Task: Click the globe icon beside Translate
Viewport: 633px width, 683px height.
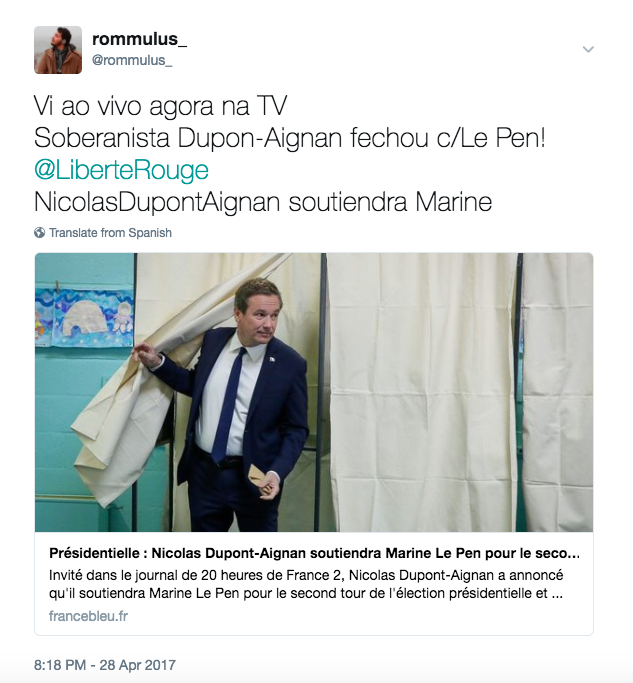Action: tap(39, 233)
